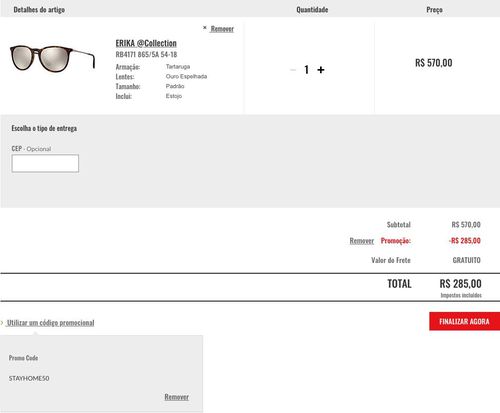Click the small x icon beside Remover
The height and width of the screenshot is (413, 500).
tap(205, 28)
